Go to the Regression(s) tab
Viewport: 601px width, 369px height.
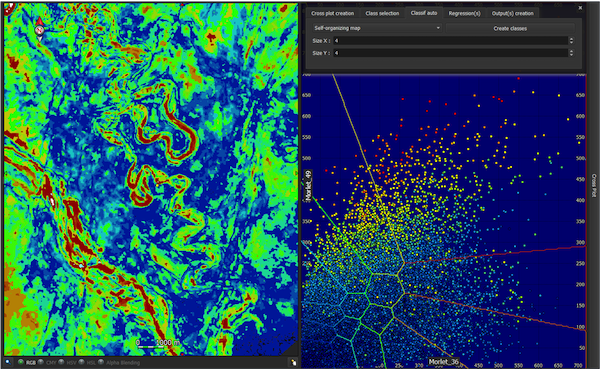click(x=464, y=13)
